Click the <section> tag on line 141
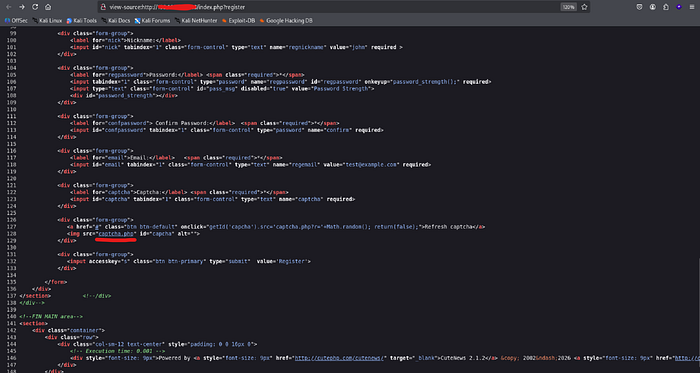700x373 pixels. pyautogui.click(x=33, y=323)
